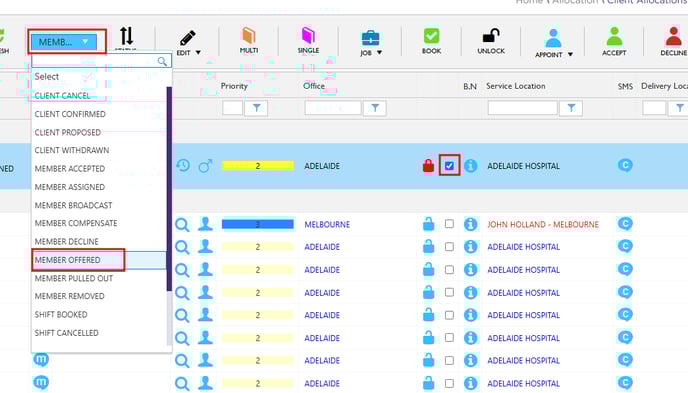Click the SMS C icon in highlighted row
The image size is (688, 393).
625,165
